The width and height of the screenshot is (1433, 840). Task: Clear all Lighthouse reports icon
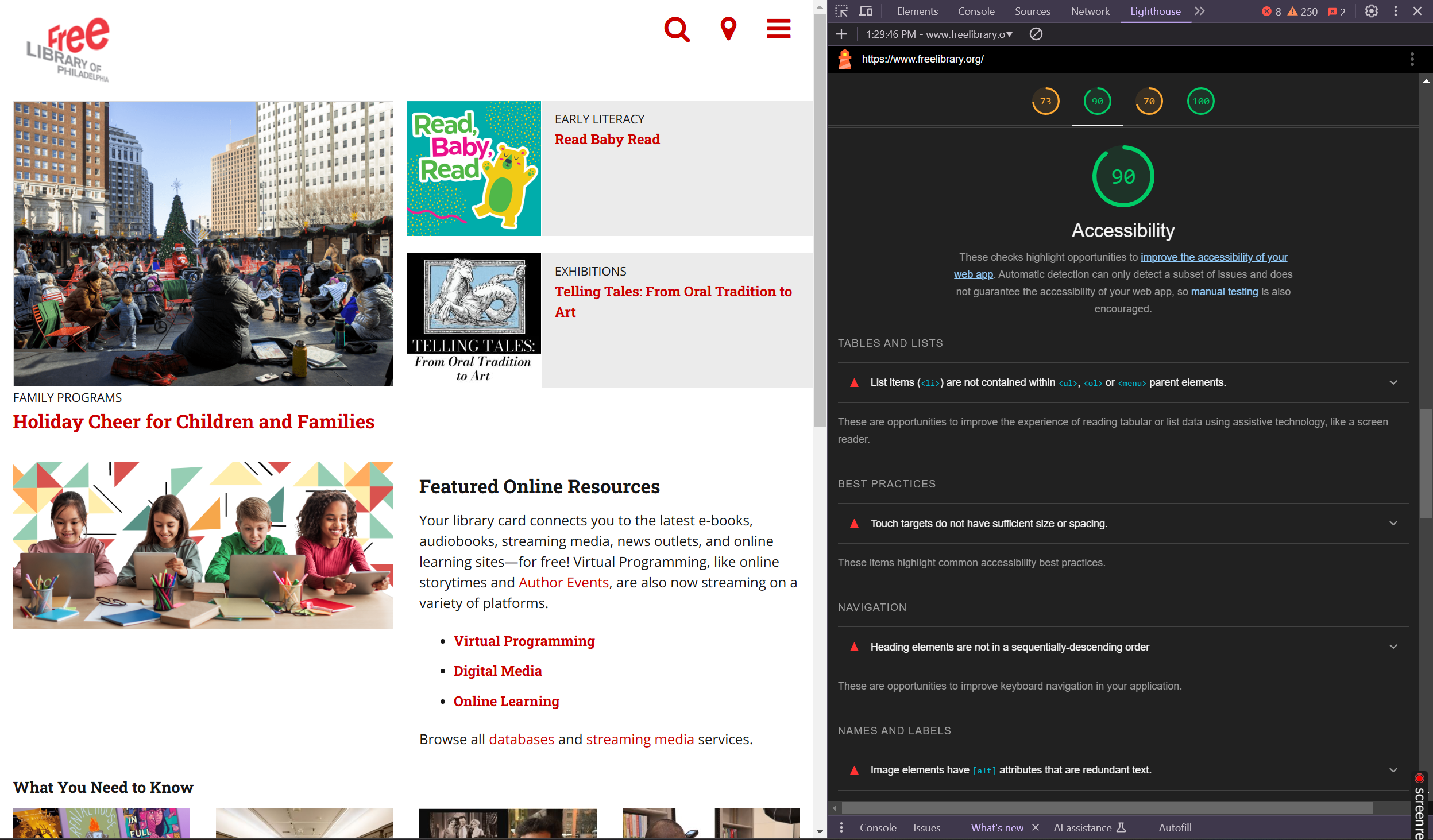pos(1036,34)
